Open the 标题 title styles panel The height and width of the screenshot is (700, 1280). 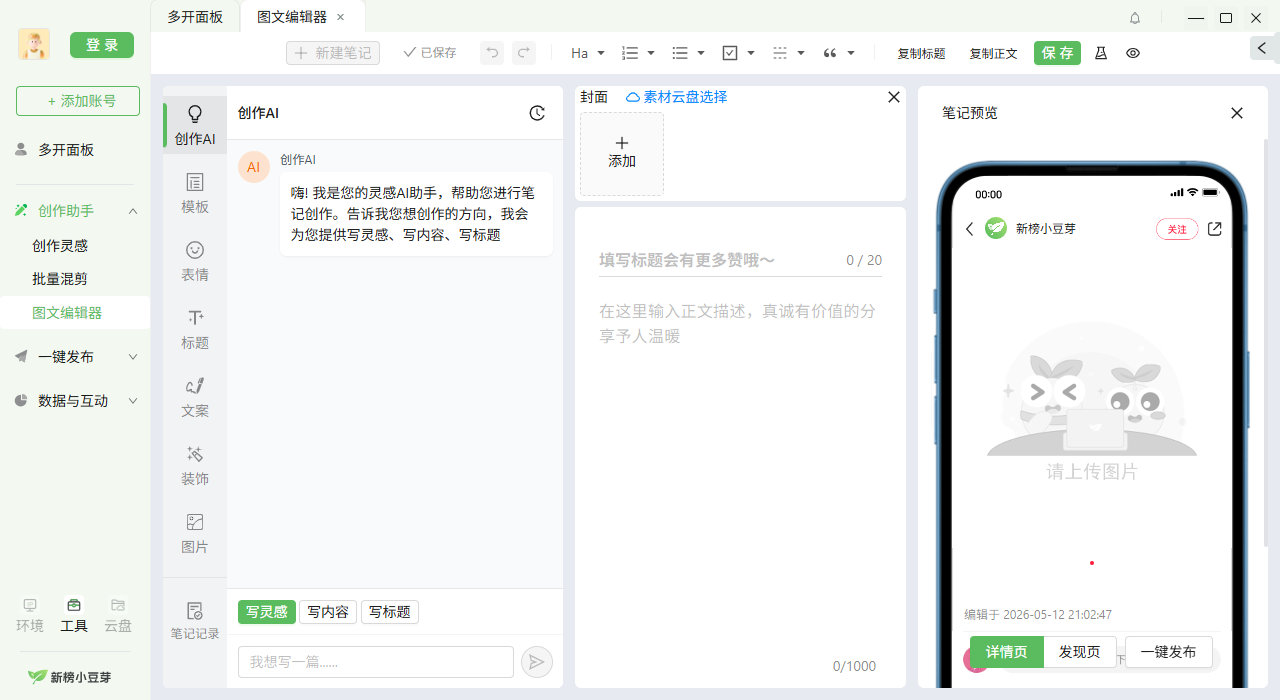click(195, 330)
